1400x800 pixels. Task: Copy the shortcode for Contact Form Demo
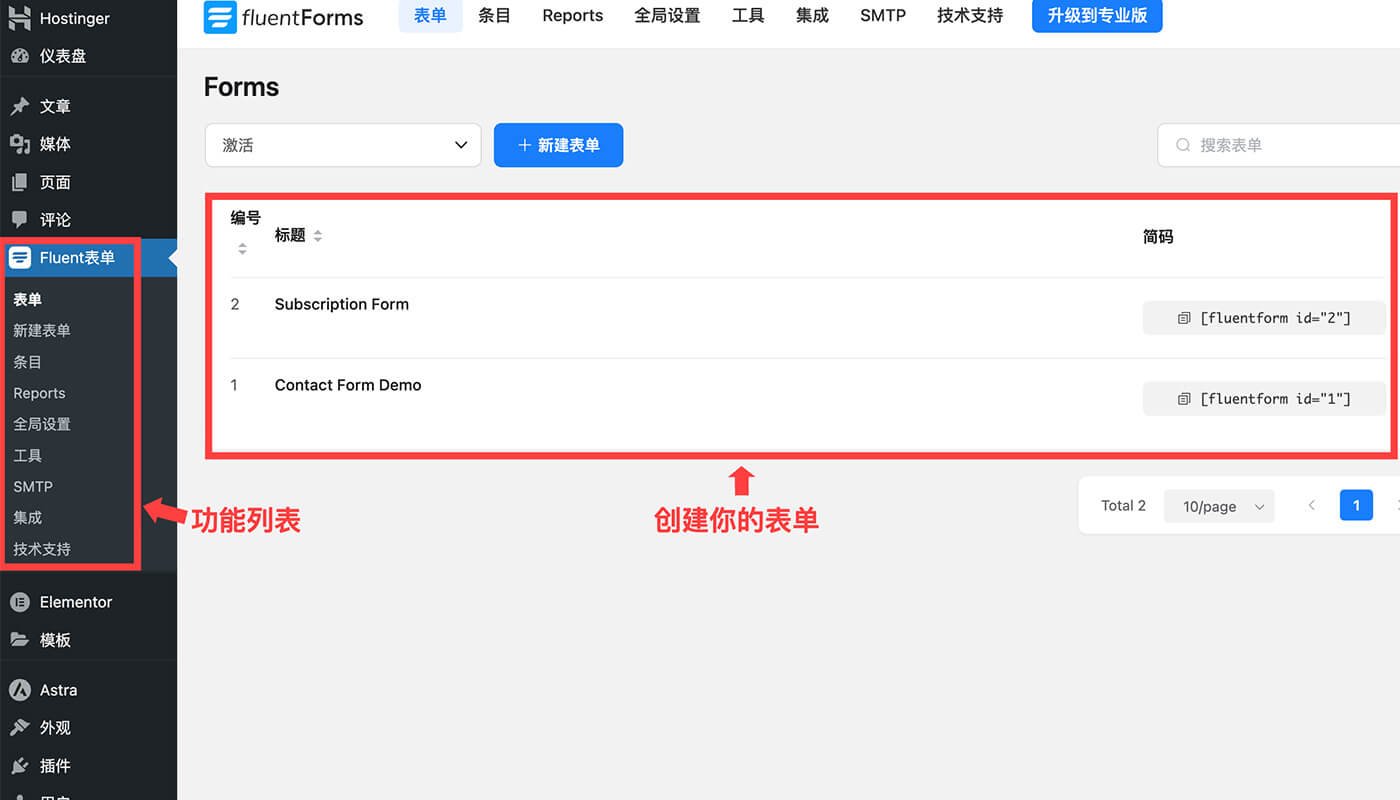click(x=1263, y=398)
